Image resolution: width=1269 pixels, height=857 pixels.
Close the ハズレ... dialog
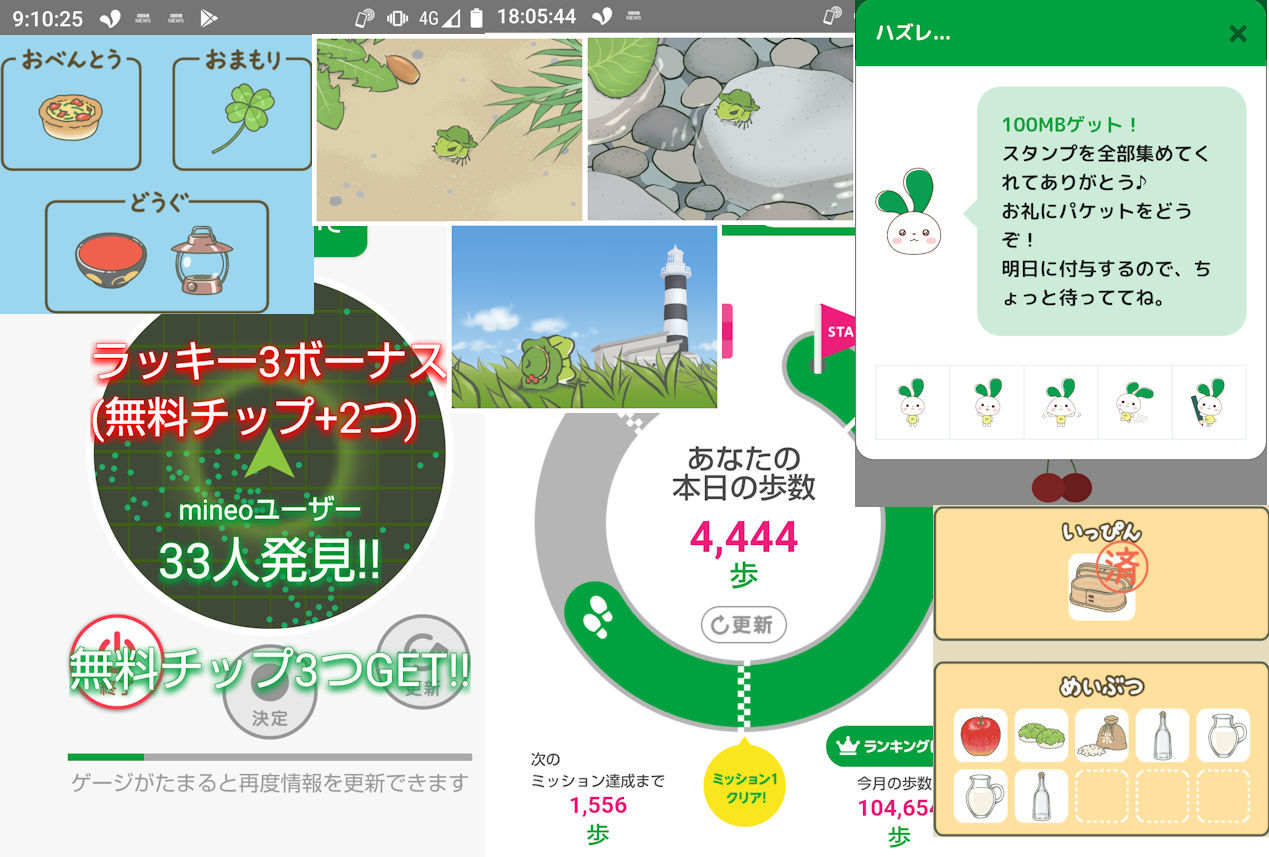tap(1237, 33)
